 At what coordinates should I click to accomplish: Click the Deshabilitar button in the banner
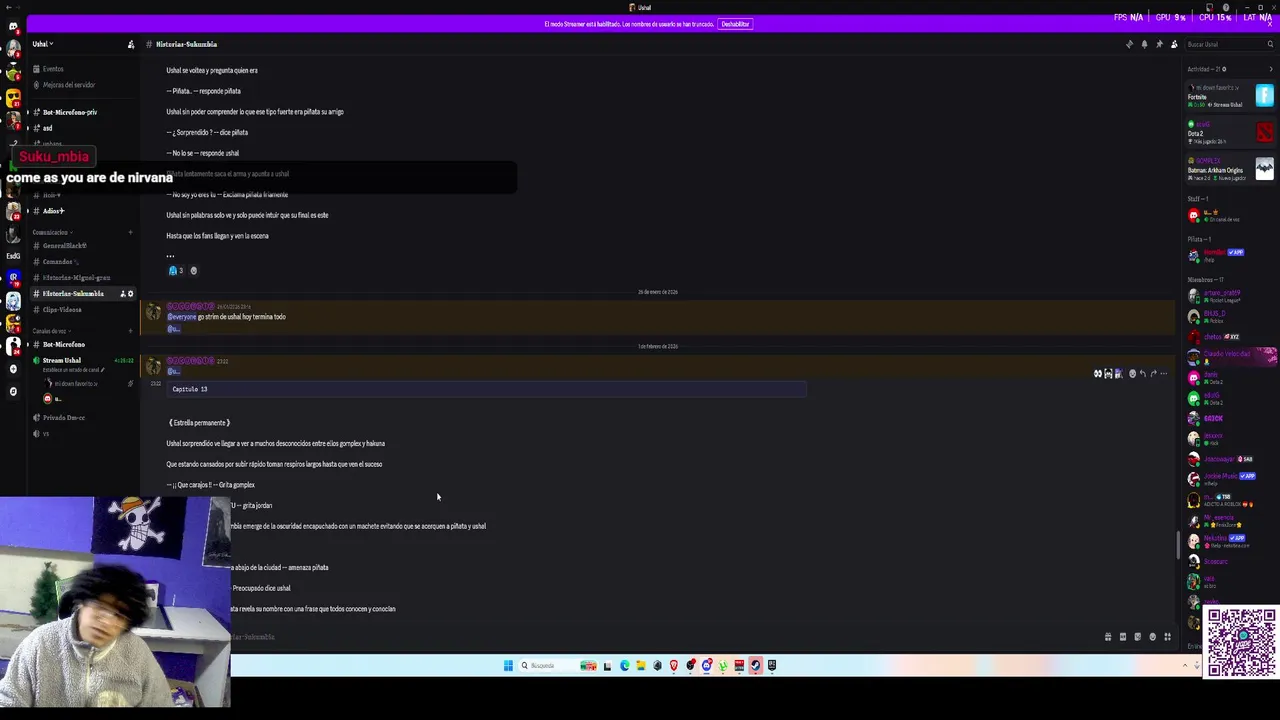(735, 24)
